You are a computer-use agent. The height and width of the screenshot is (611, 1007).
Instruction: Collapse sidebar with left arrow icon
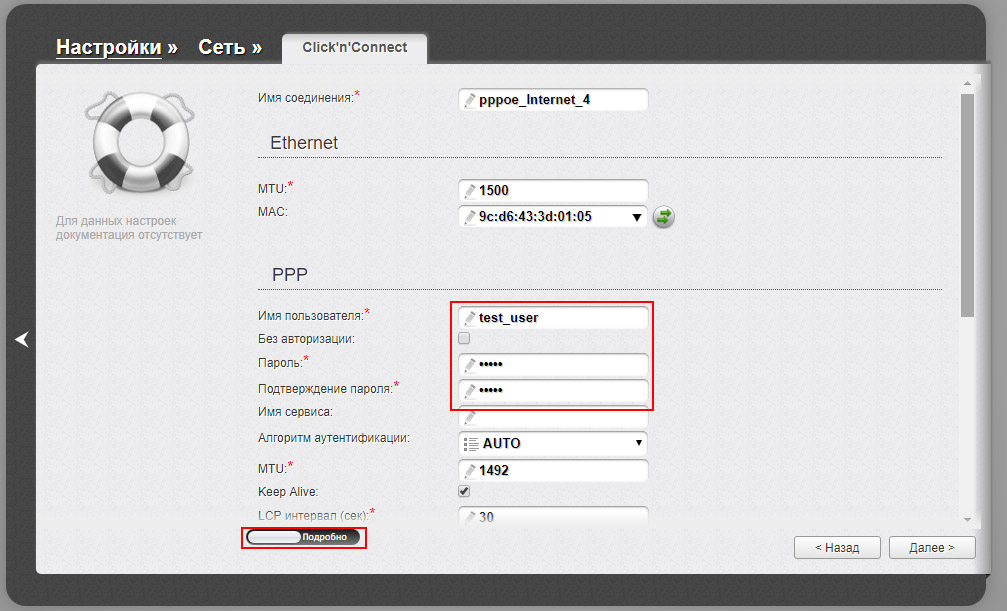point(22,339)
